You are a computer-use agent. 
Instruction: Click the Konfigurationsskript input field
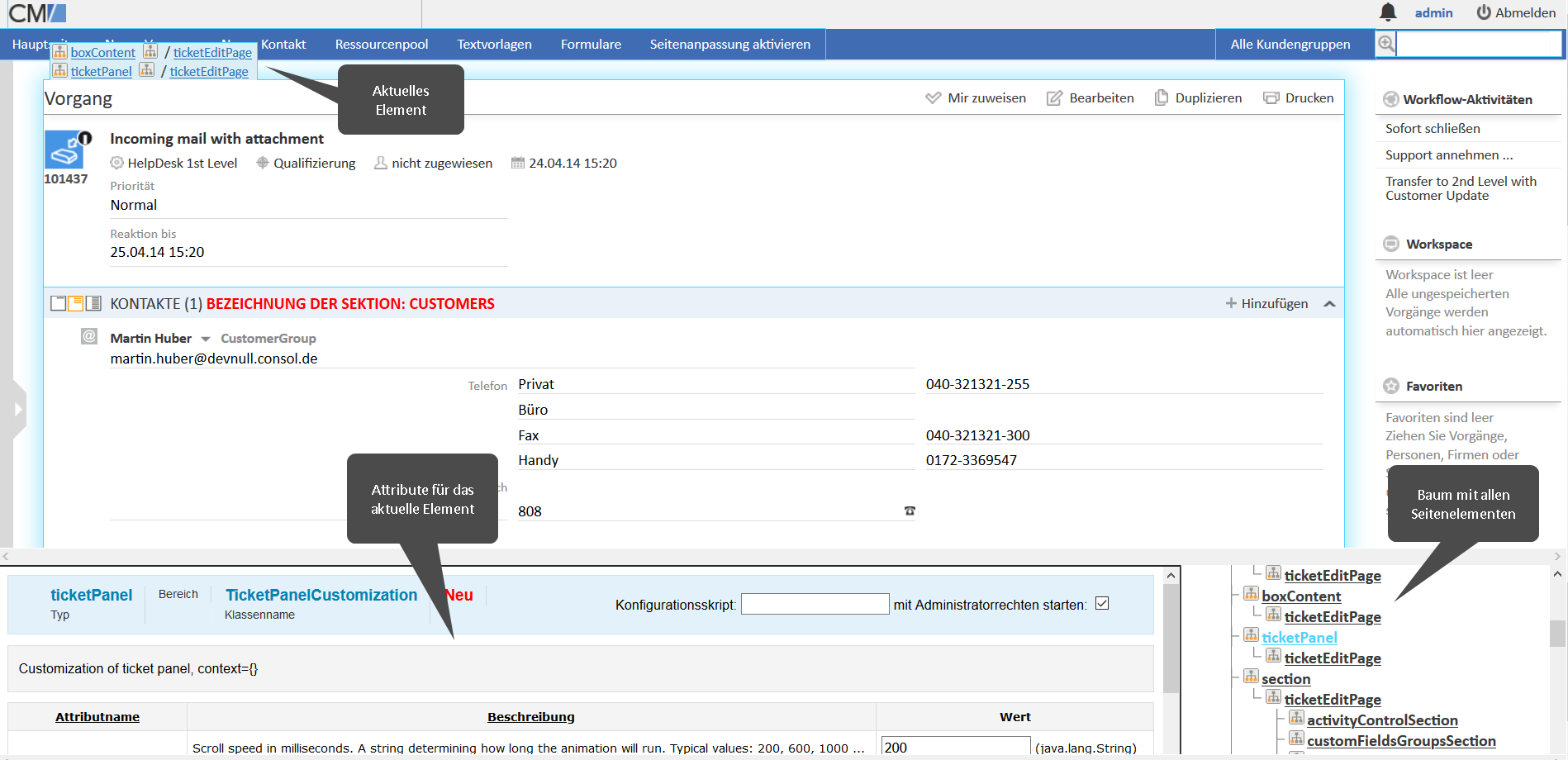814,605
